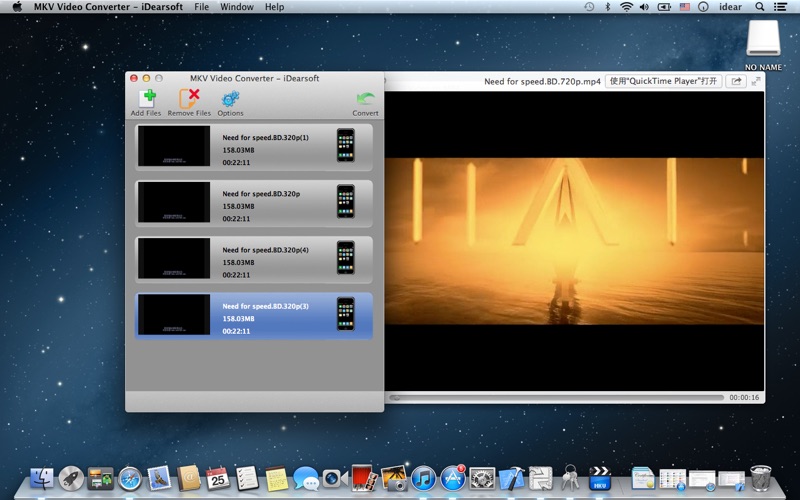The height and width of the screenshot is (500, 800).
Task: Open yellow Notes icon in Dock
Action: (x=277, y=479)
